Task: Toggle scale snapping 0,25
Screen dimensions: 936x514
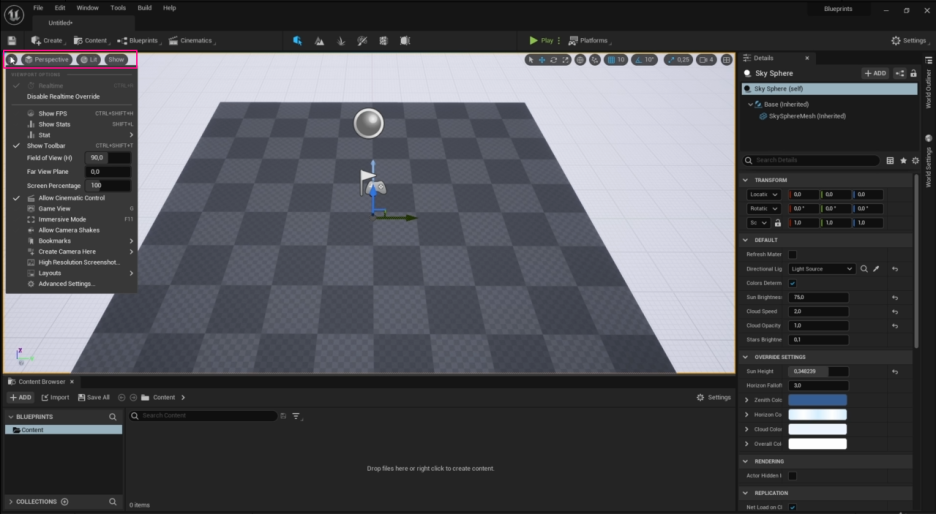Action: click(678, 60)
